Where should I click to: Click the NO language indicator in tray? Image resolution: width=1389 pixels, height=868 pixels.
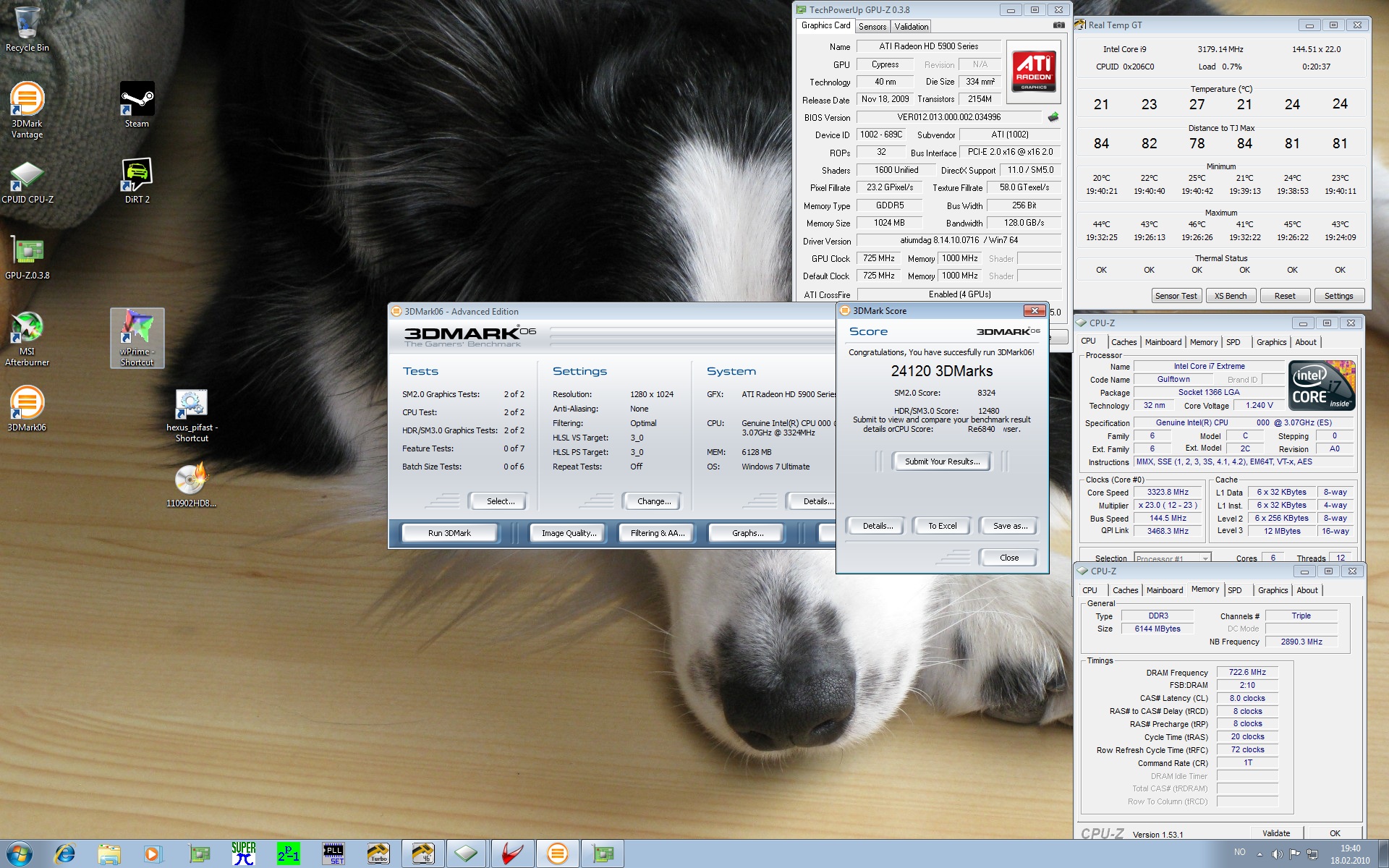[1239, 852]
